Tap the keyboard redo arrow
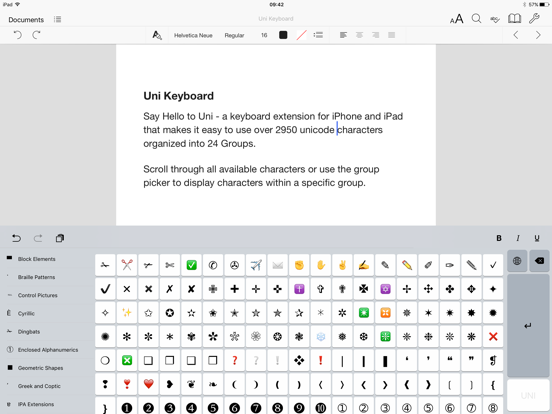This screenshot has height=414, width=552. pyautogui.click(x=38, y=238)
